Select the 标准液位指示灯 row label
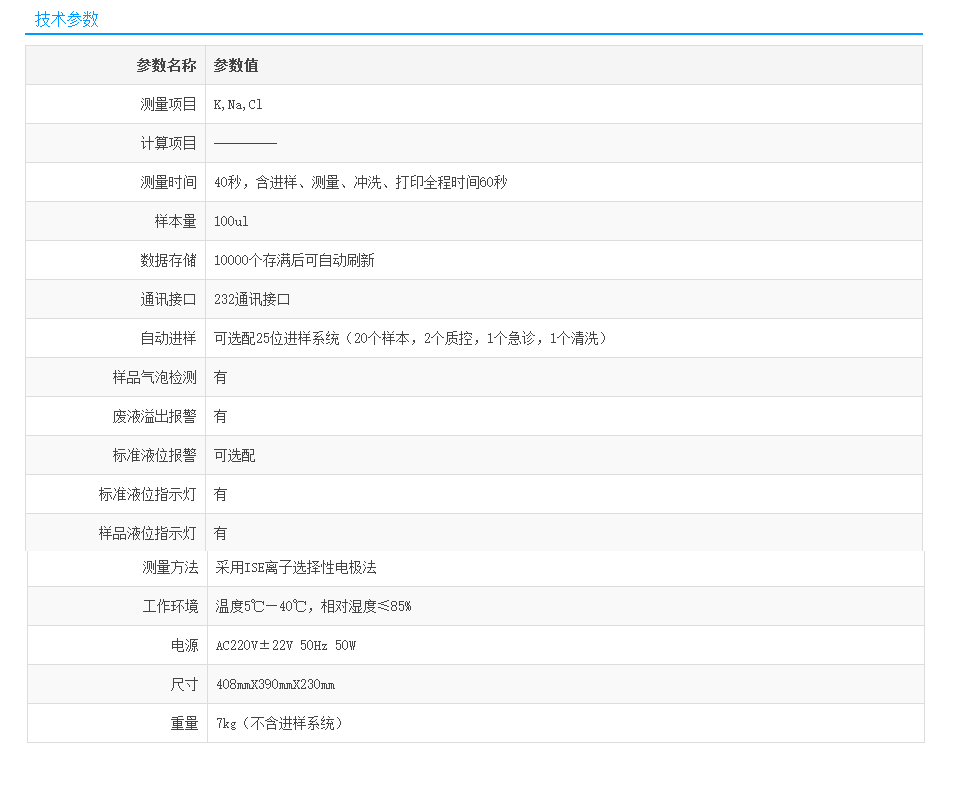 click(x=147, y=494)
